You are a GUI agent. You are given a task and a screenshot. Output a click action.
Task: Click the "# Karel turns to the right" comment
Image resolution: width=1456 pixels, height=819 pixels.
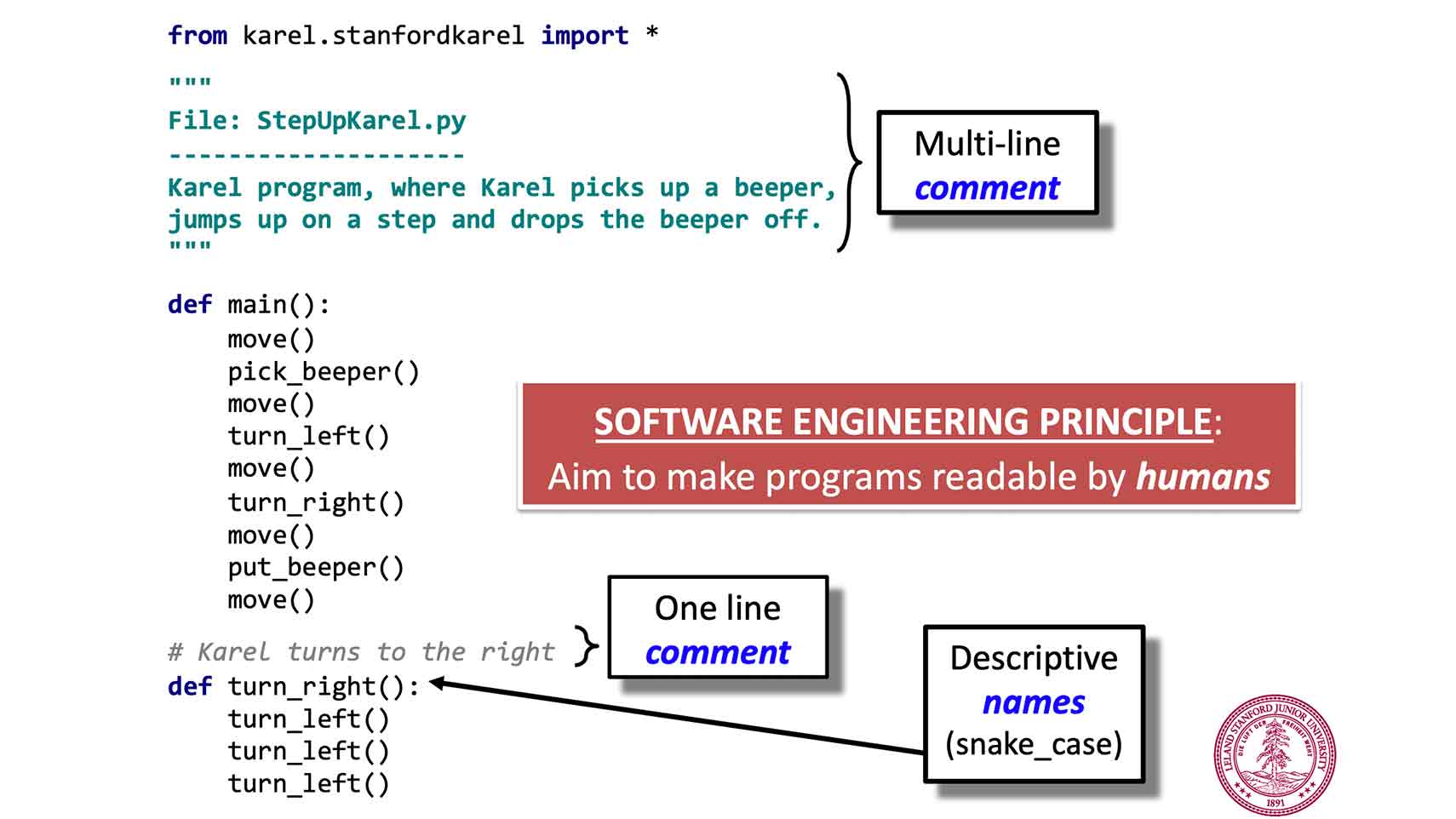click(361, 652)
